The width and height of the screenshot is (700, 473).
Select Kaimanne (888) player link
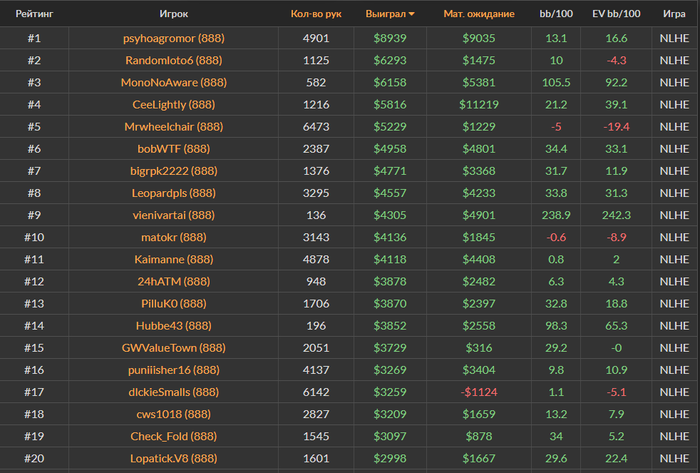tap(174, 259)
